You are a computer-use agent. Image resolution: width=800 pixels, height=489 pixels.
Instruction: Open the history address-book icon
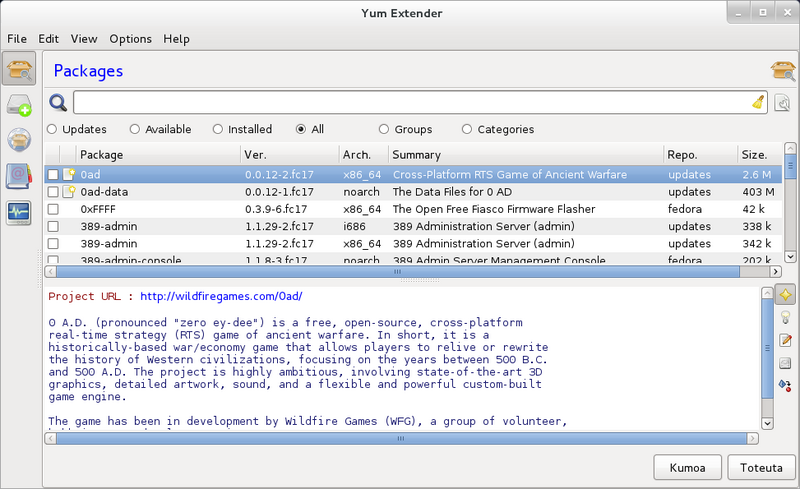coord(20,176)
